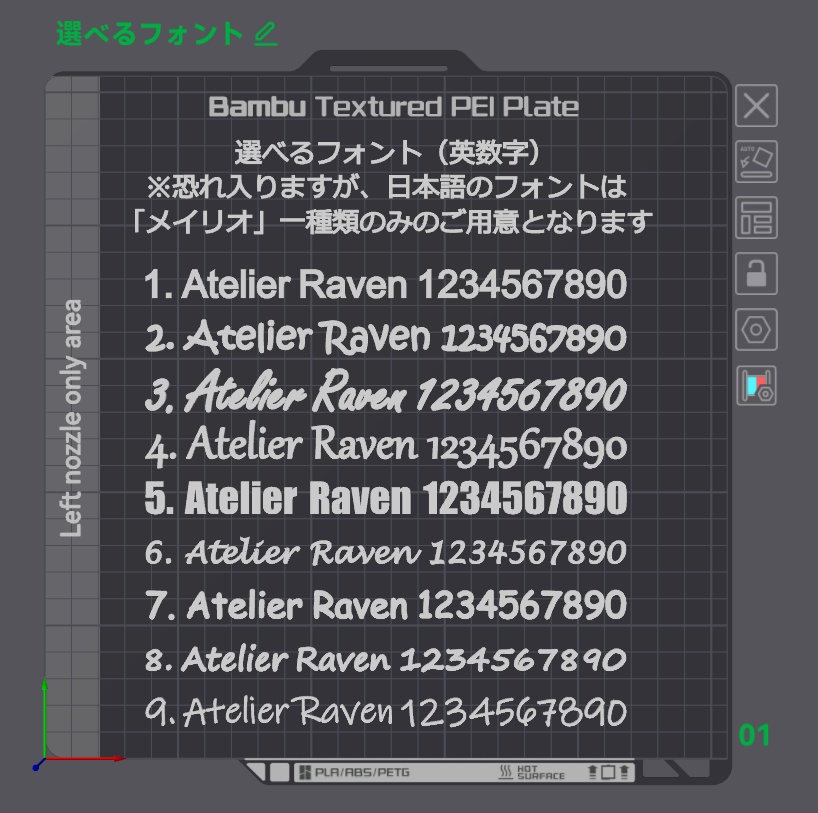This screenshot has height=813, width=818.
Task: Click the note line starting ※恐れ入りますが
Action: 387,187
